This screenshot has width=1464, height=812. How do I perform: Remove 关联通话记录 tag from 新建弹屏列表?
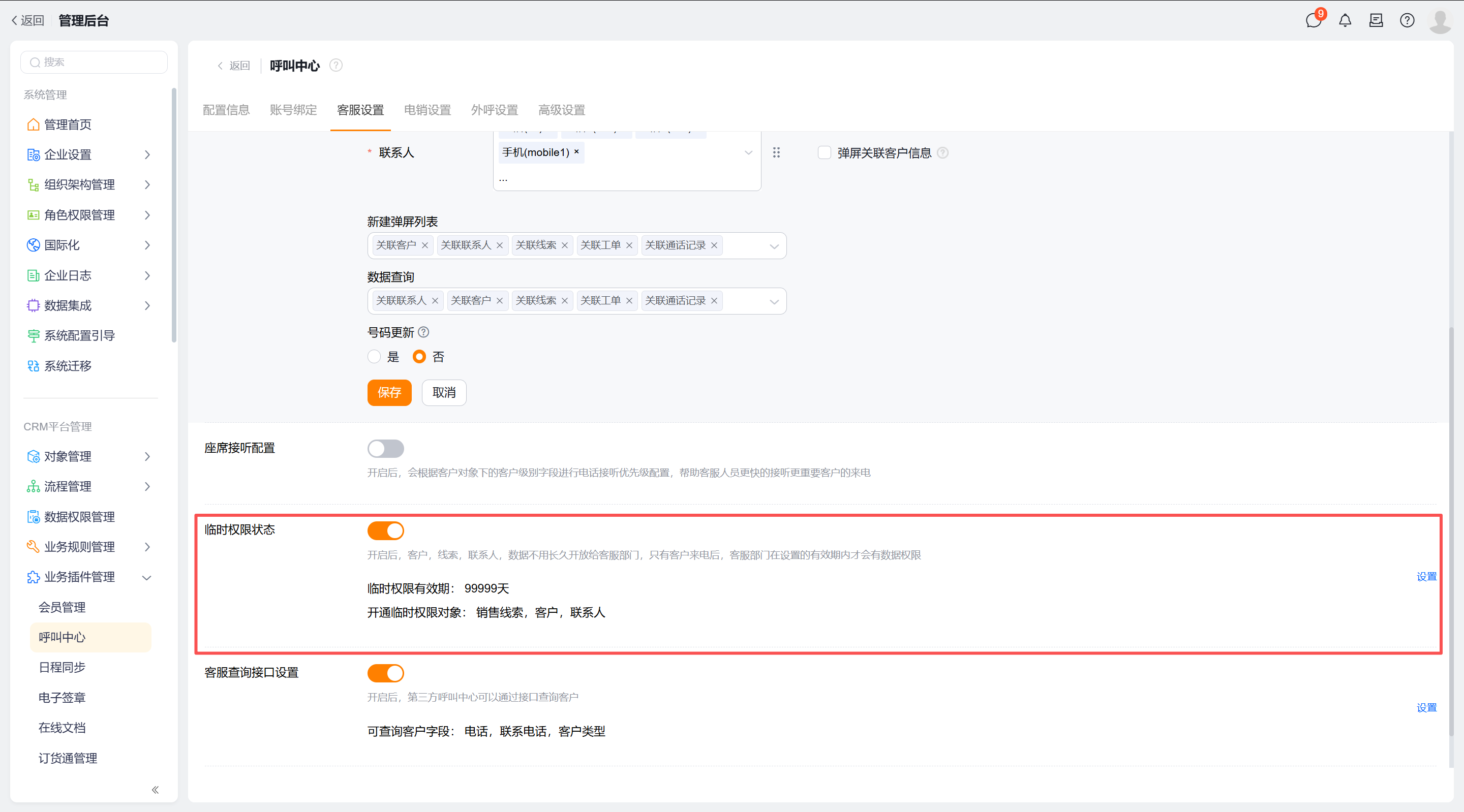click(x=714, y=245)
